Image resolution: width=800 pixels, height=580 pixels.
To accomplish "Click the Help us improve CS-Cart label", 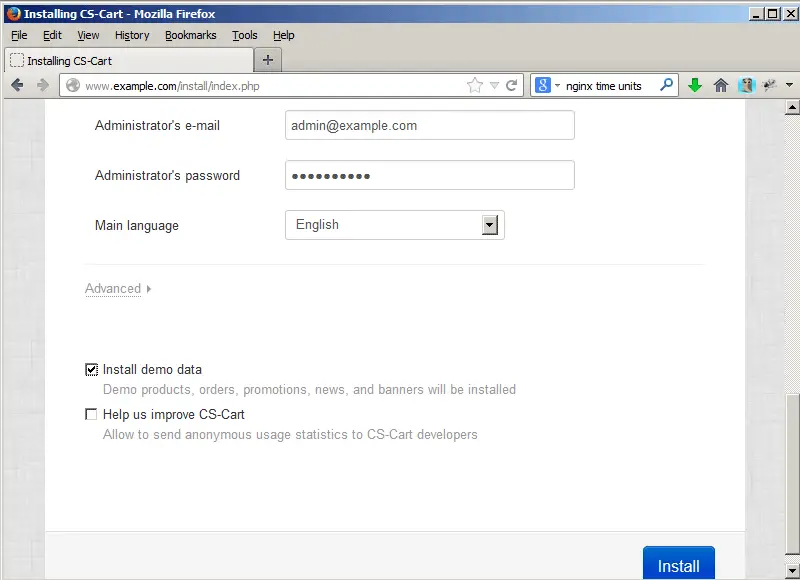I will point(173,414).
